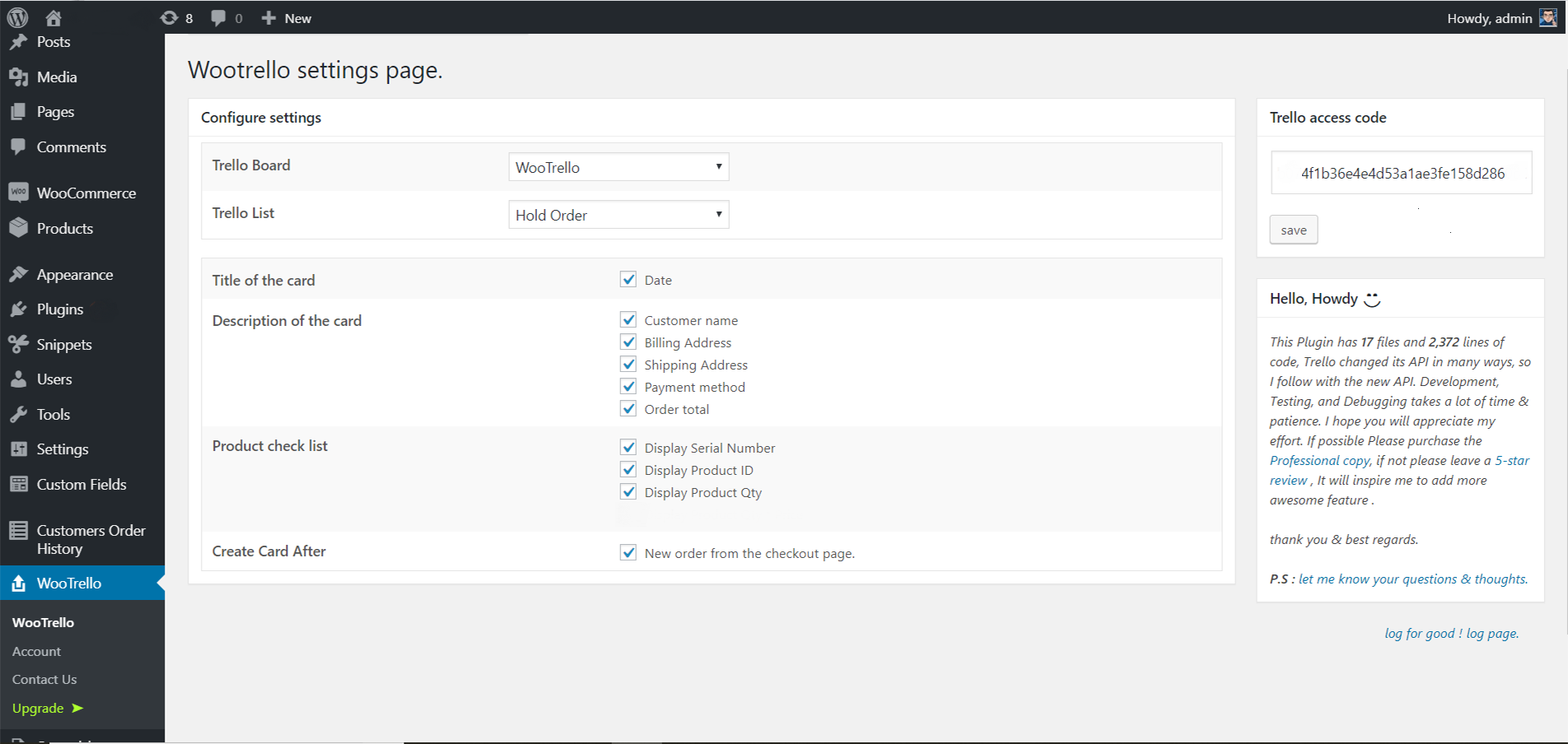
Task: Open the Account submenu item
Action: pyautogui.click(x=36, y=651)
